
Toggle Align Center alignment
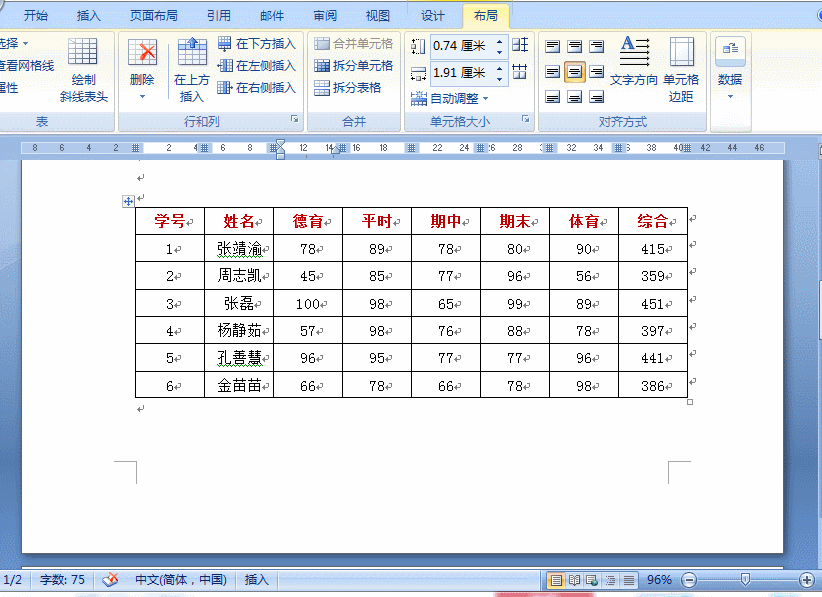click(575, 72)
